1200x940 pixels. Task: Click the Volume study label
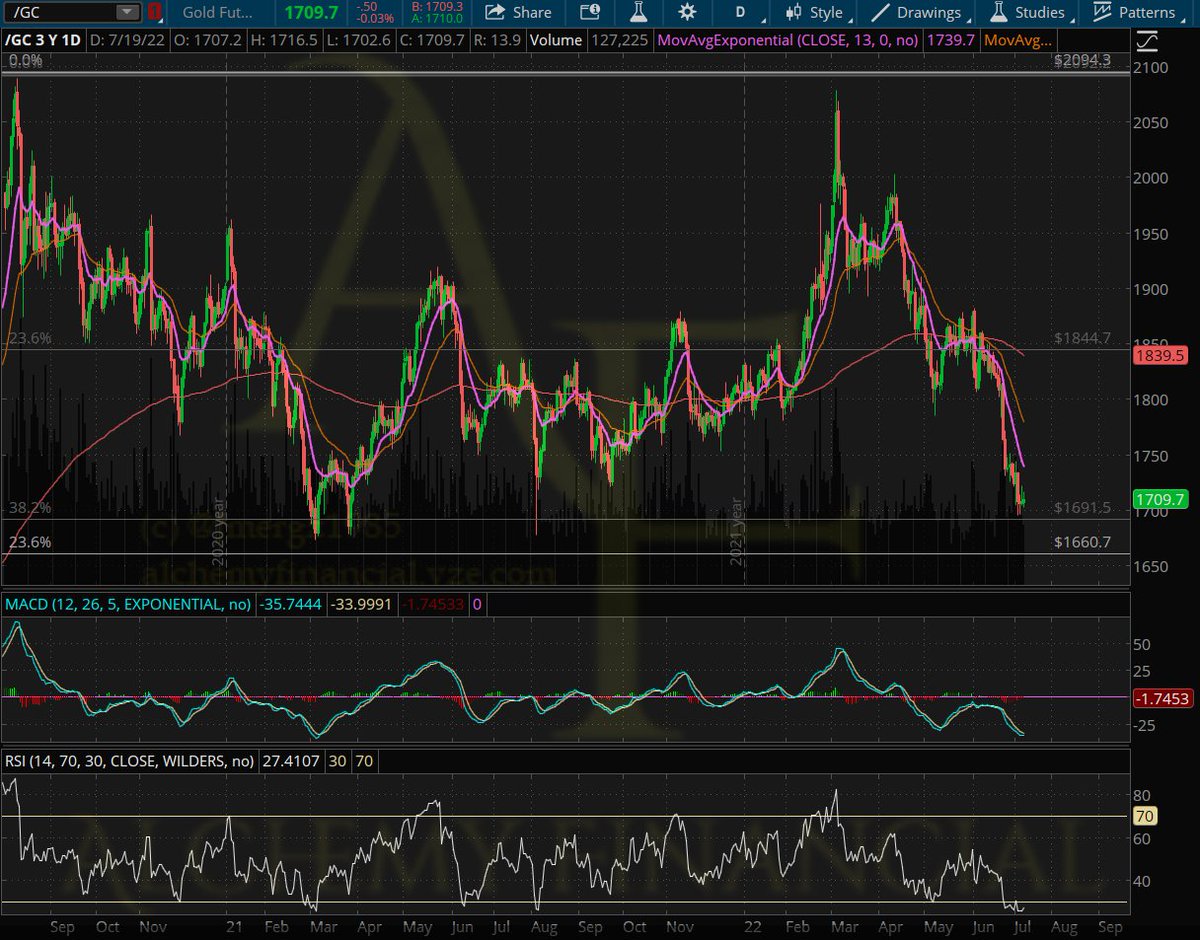click(558, 40)
